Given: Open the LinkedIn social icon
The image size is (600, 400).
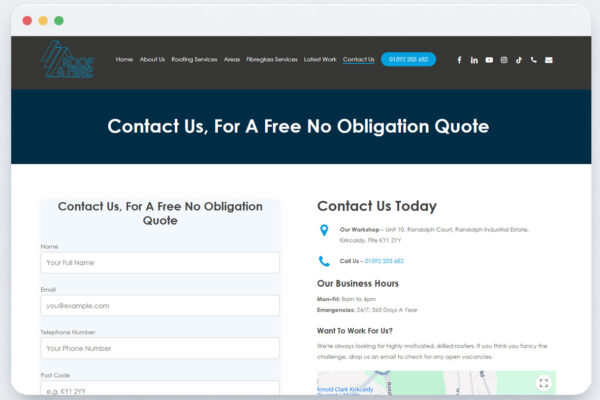Looking at the screenshot, I should [474, 60].
